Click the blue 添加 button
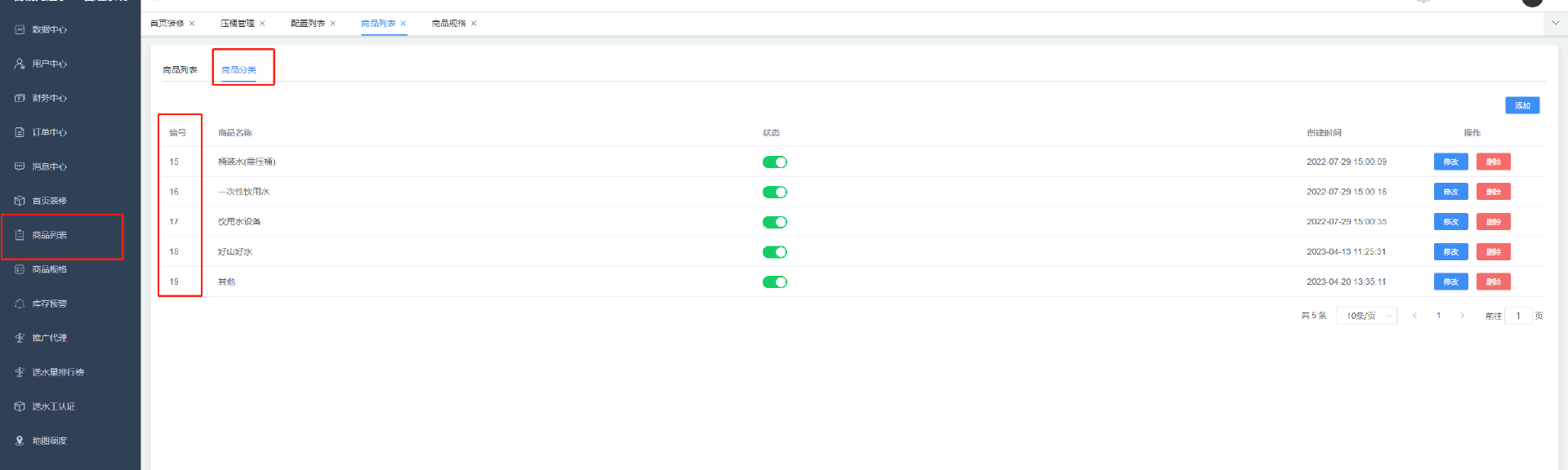The width and height of the screenshot is (1568, 470). coord(1522,105)
